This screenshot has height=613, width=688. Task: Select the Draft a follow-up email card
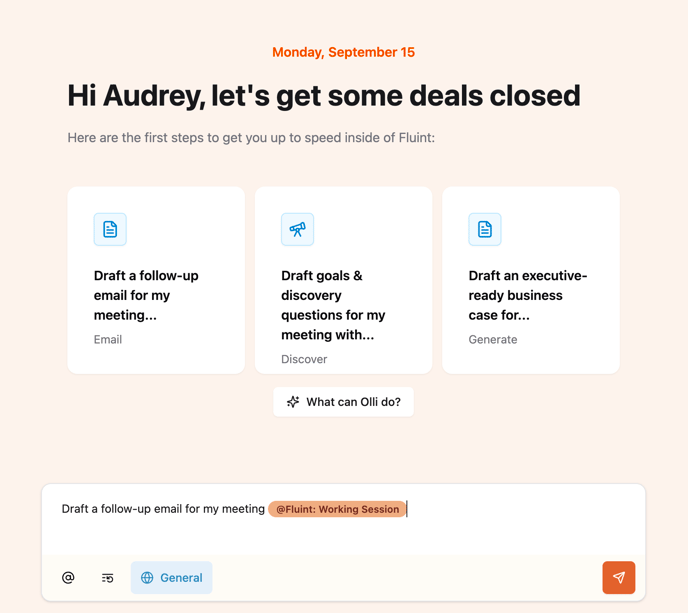156,280
